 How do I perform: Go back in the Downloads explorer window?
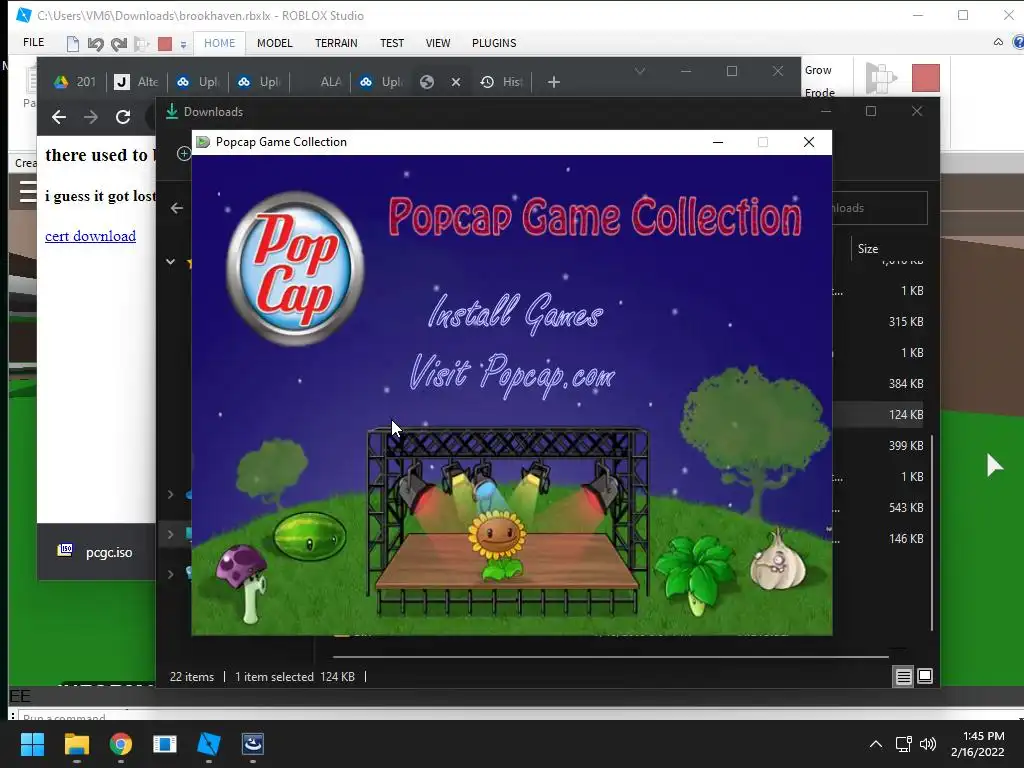point(176,208)
